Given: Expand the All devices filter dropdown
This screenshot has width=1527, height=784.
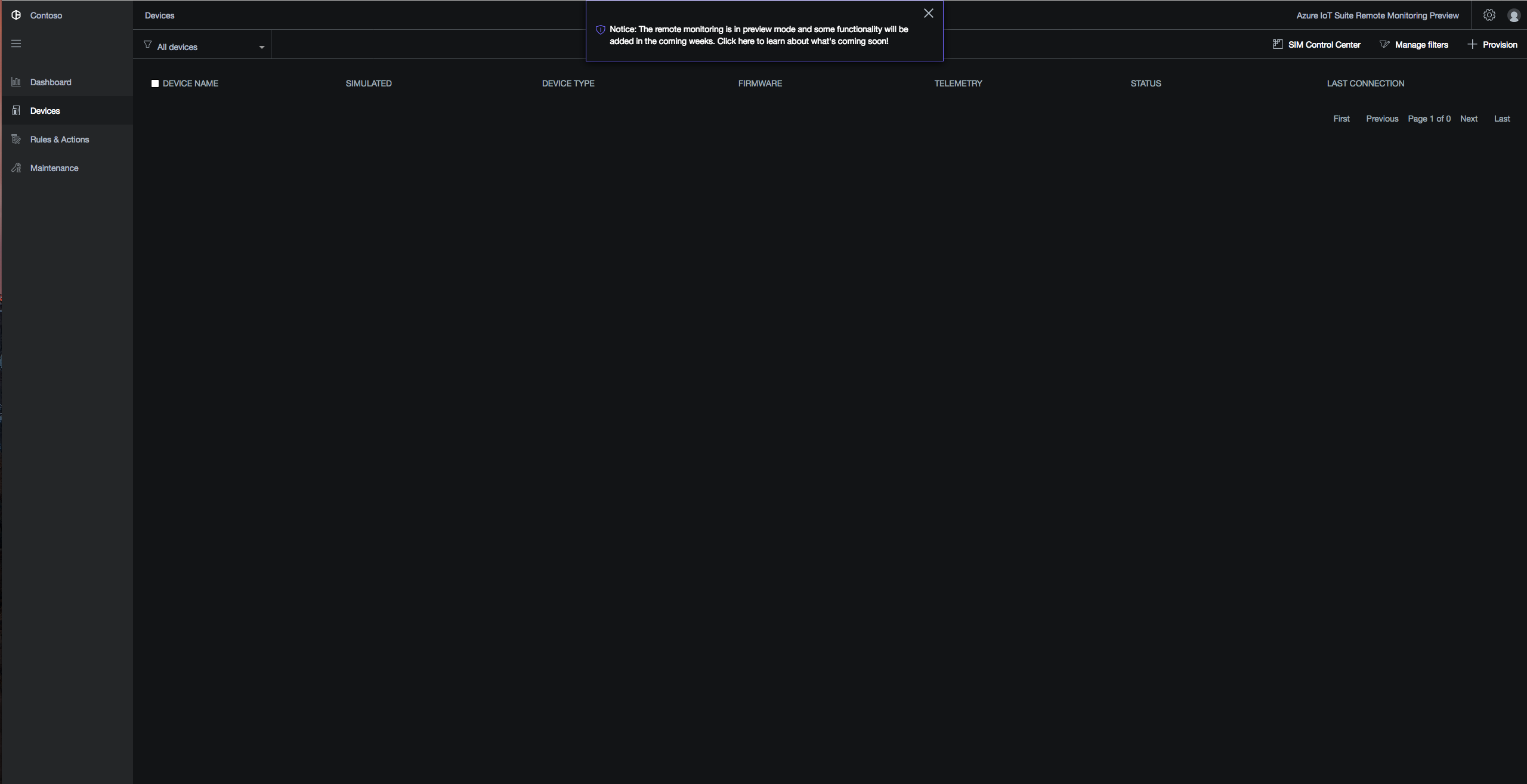Looking at the screenshot, I should pos(177,47).
